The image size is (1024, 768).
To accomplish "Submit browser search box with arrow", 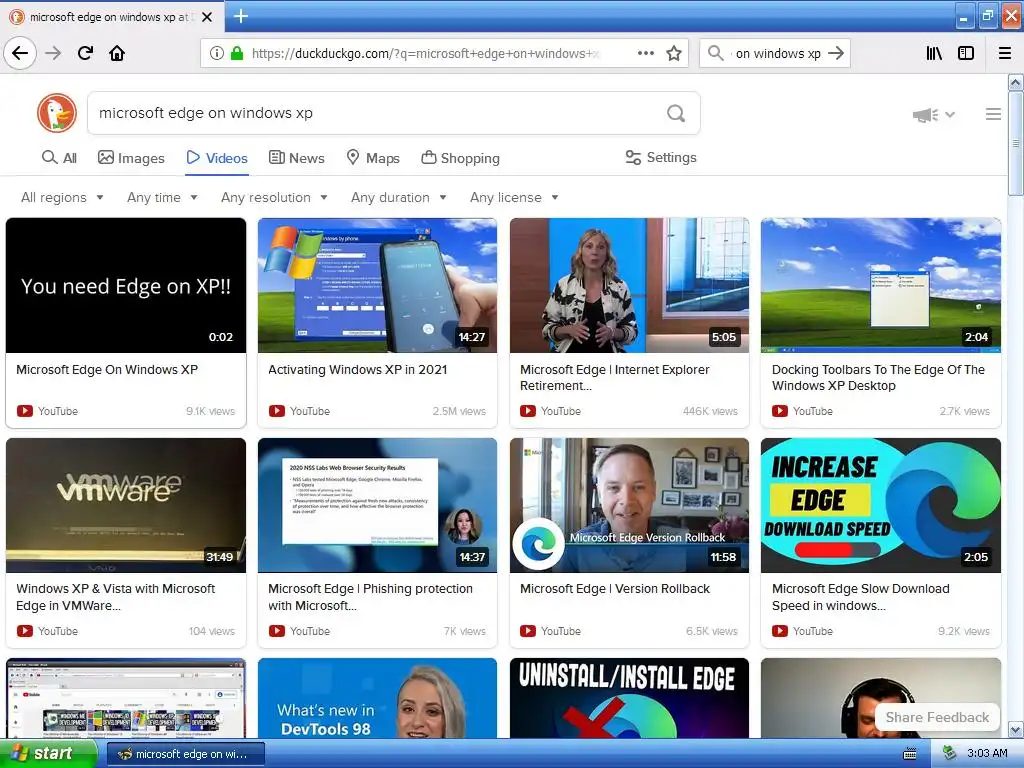I will coord(836,53).
